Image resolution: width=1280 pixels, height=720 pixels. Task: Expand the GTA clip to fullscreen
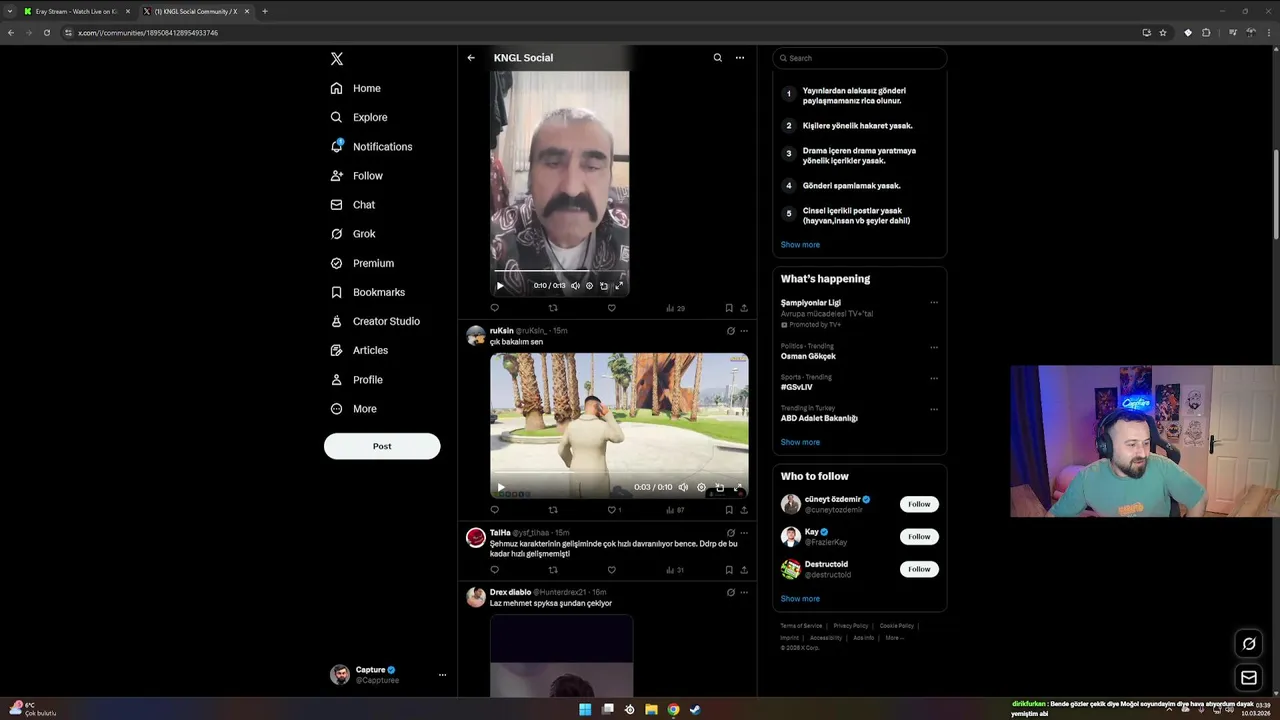click(738, 487)
